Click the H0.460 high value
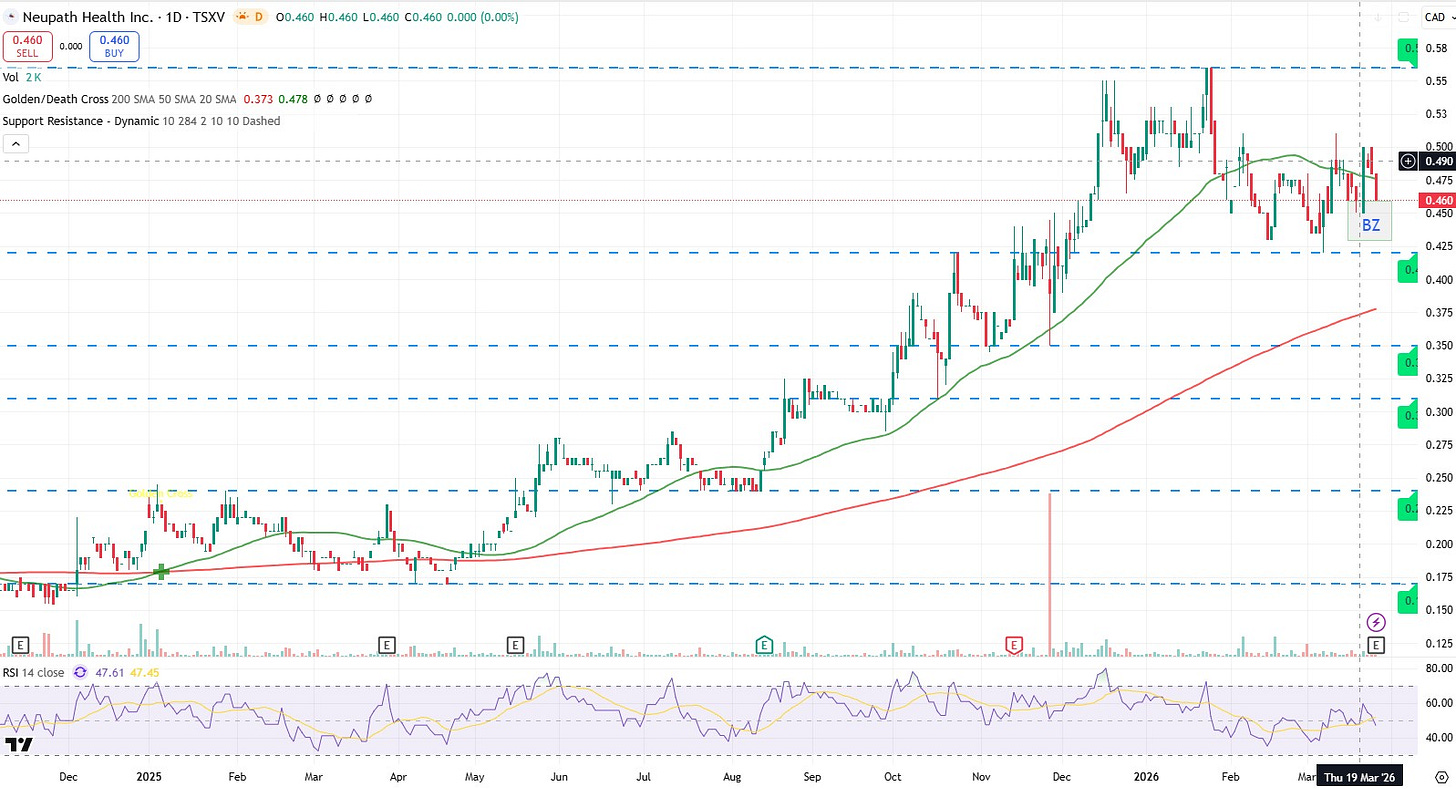 (x=340, y=17)
